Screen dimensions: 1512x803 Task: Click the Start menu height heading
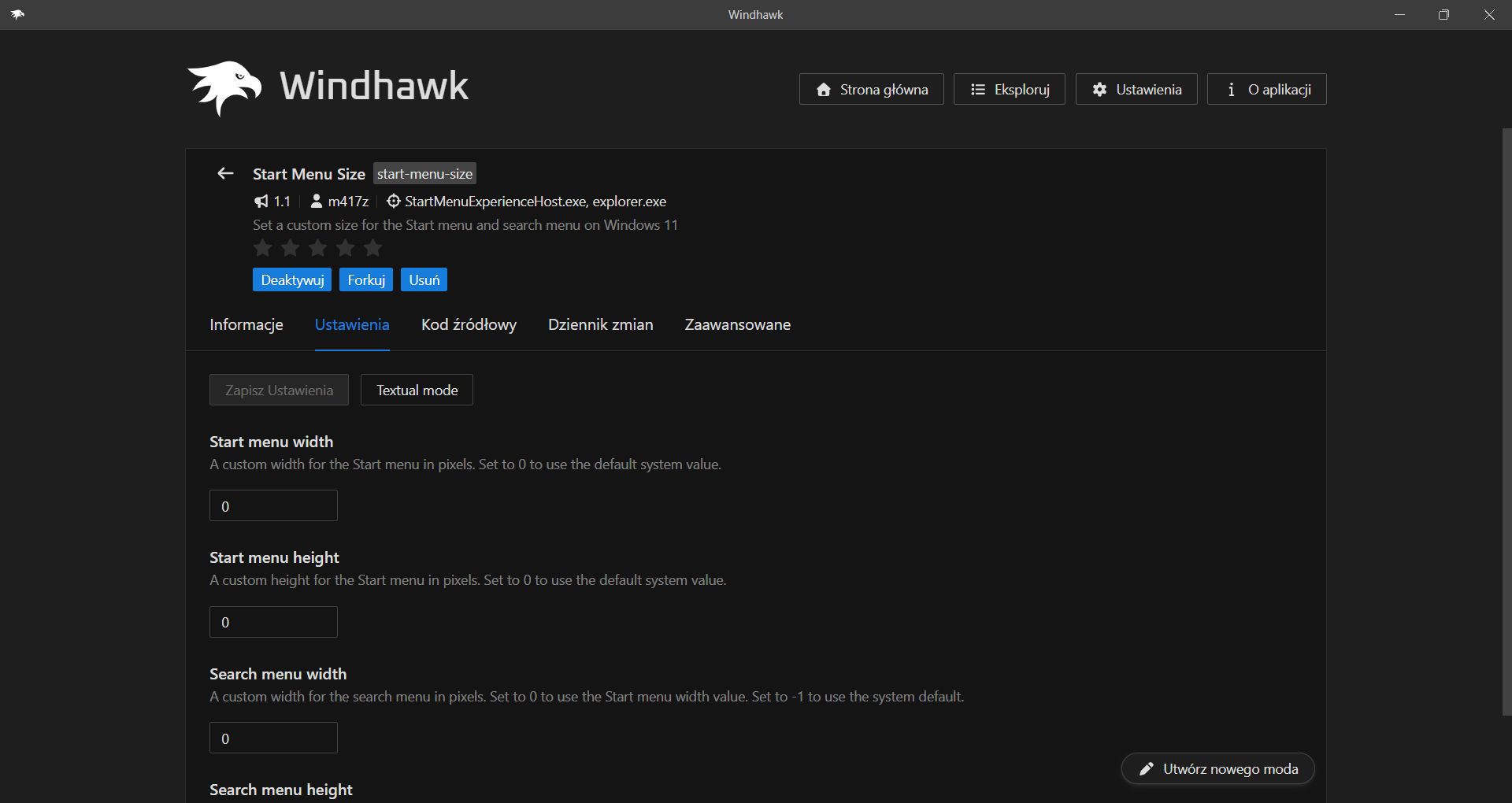pos(274,557)
